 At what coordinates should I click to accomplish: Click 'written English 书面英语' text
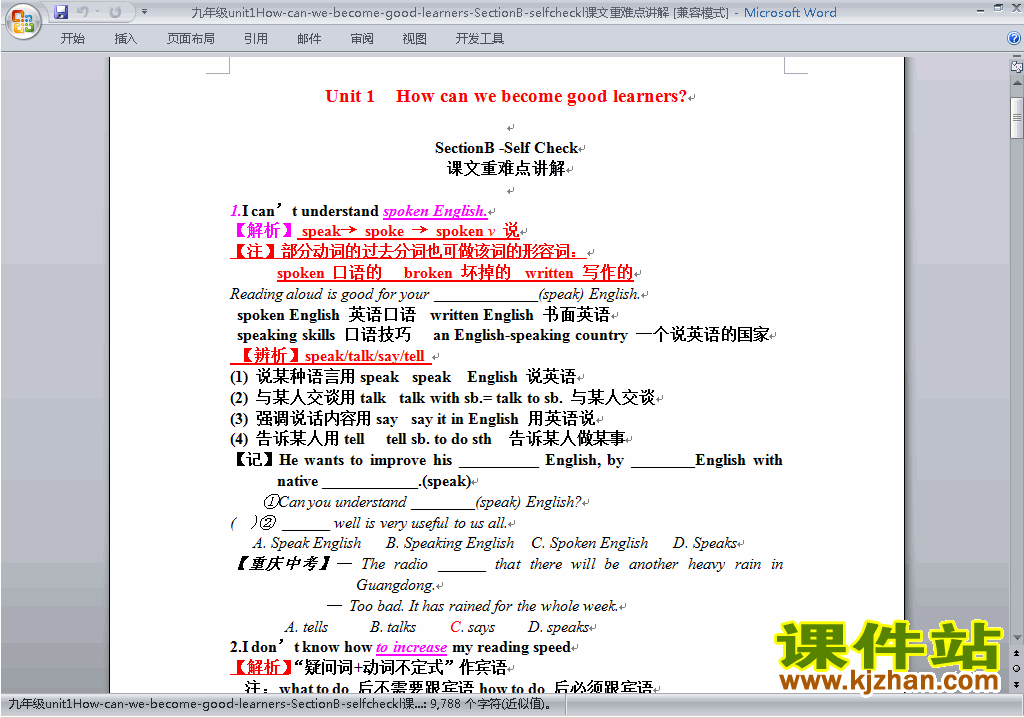[520, 315]
